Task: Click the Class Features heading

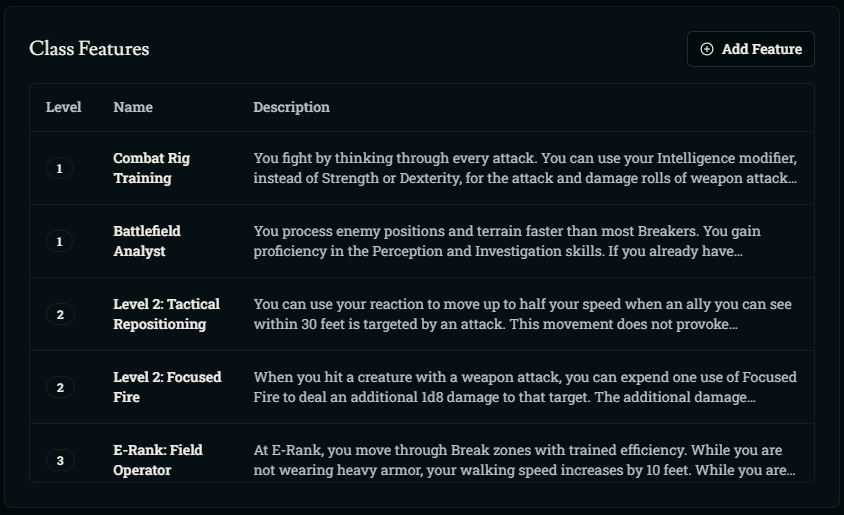Action: pos(89,48)
